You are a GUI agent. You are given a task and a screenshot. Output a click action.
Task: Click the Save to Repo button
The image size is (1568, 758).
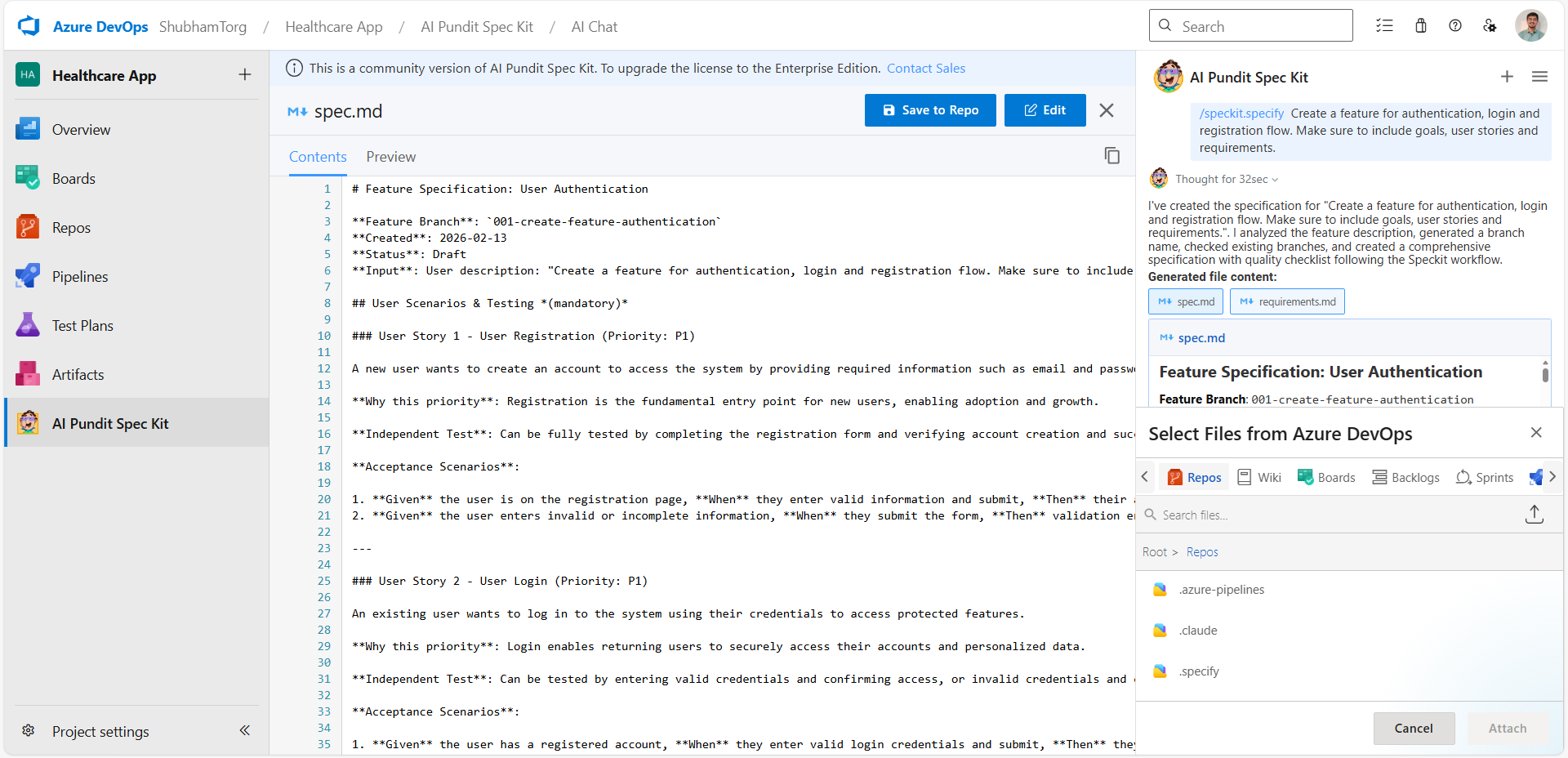[930, 110]
